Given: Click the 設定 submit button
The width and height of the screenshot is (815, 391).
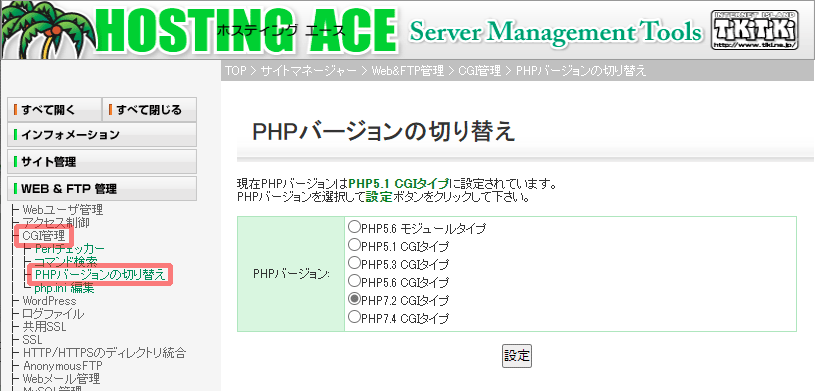Looking at the screenshot, I should point(517,356).
